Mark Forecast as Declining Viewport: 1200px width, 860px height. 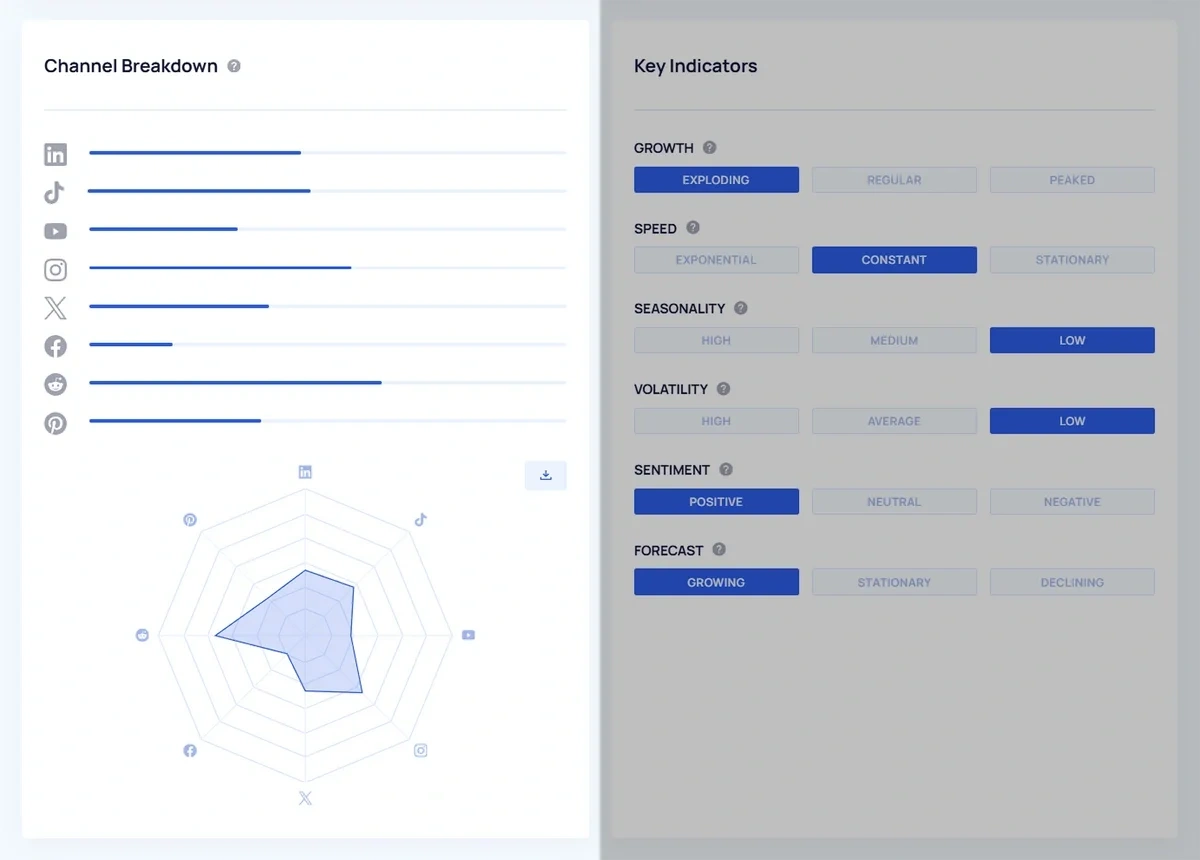pyautogui.click(x=1071, y=581)
